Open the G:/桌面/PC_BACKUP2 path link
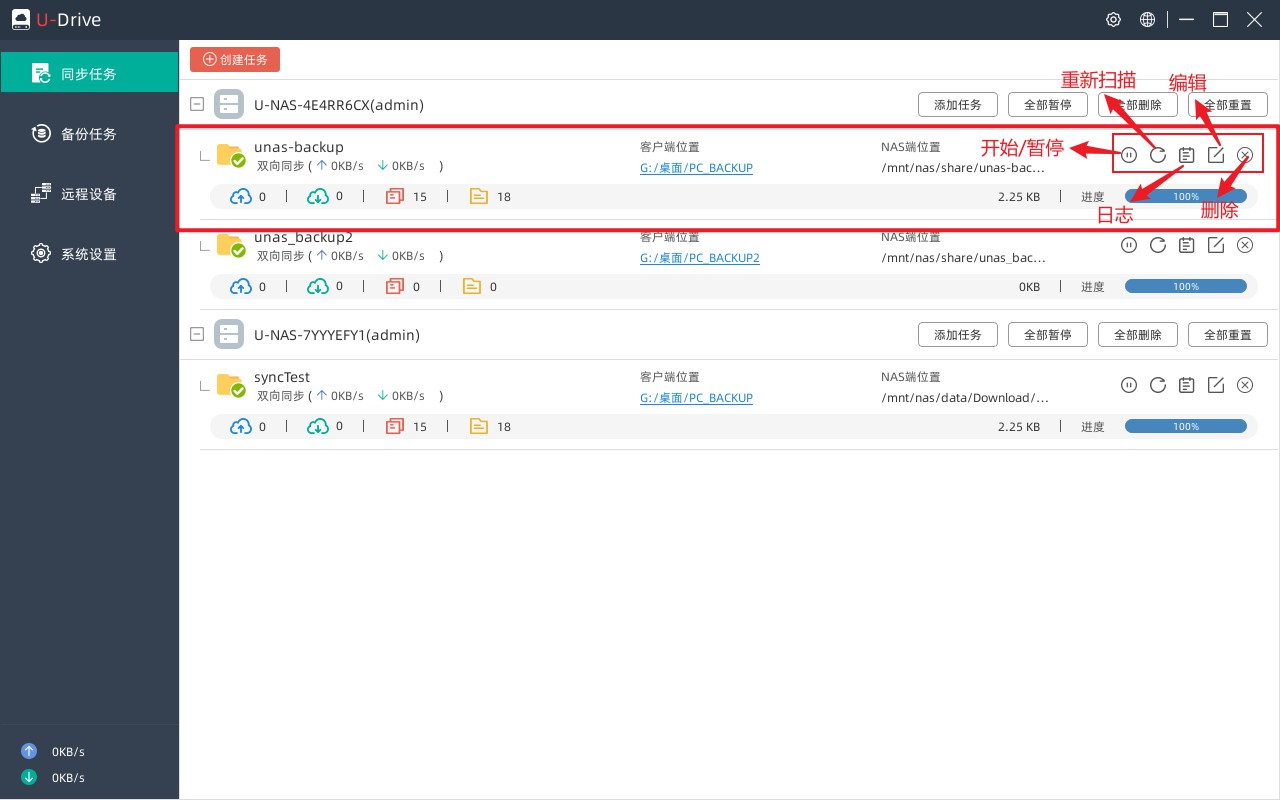1280x800 pixels. [699, 258]
